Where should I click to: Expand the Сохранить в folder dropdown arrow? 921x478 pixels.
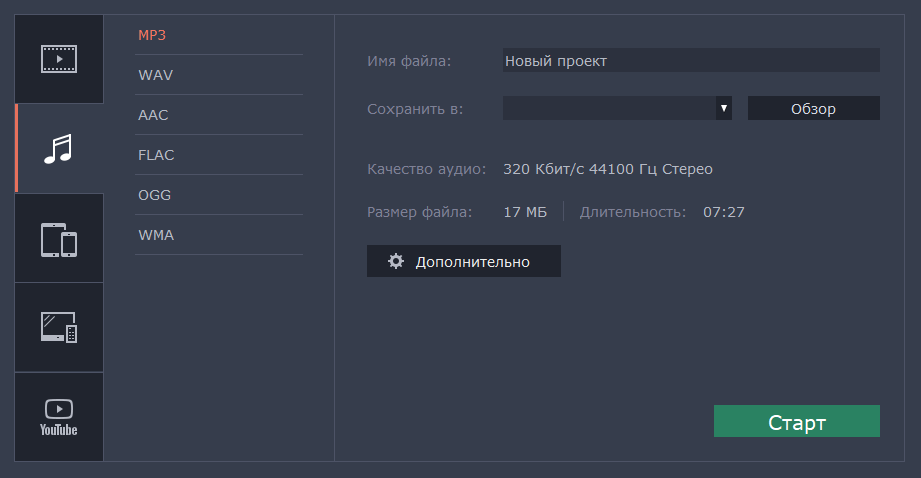(x=723, y=108)
